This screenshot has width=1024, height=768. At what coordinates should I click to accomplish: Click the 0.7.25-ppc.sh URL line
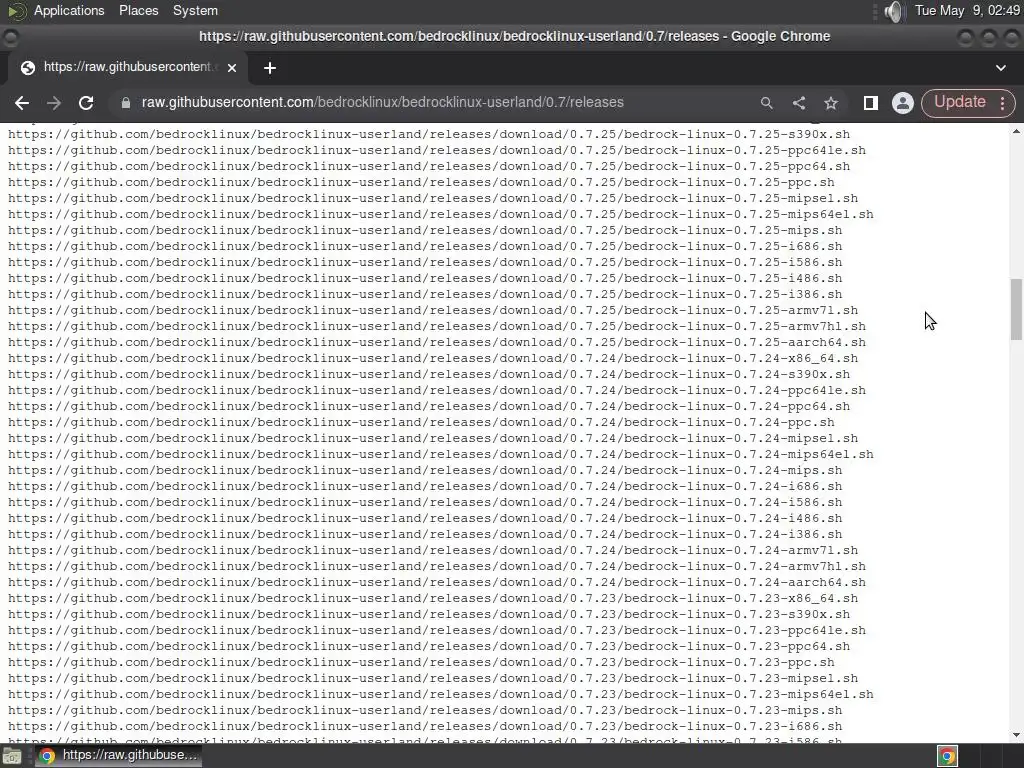tap(421, 182)
